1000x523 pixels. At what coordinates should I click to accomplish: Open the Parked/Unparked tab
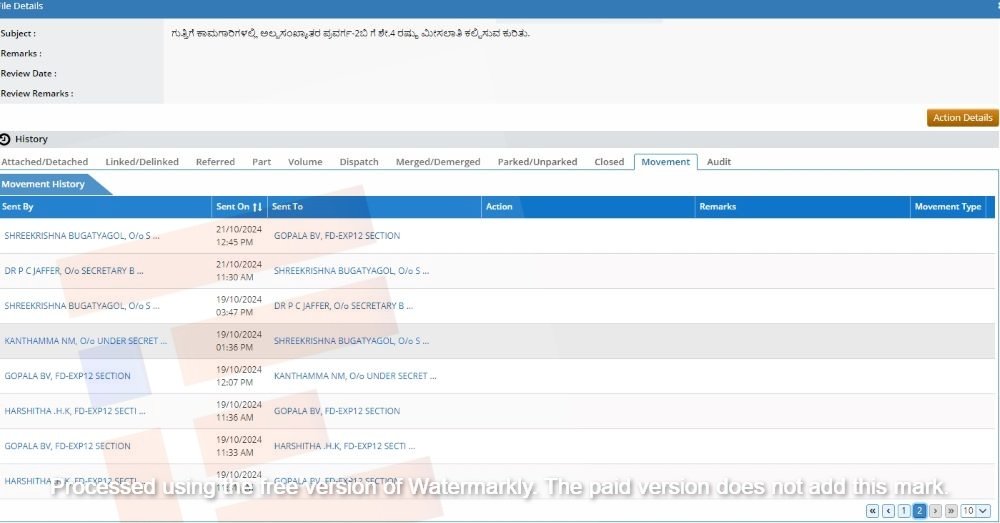tap(537, 162)
